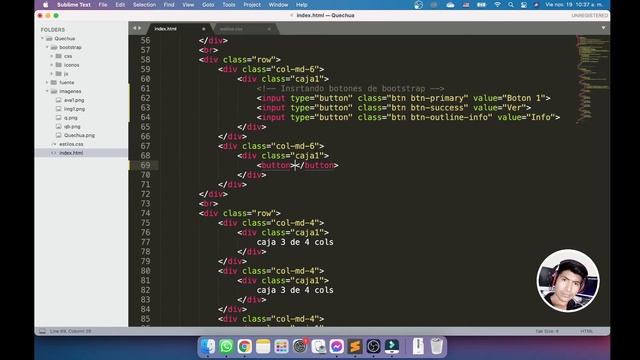
Task: Click the date and time in menu bar
Action: point(574,5)
